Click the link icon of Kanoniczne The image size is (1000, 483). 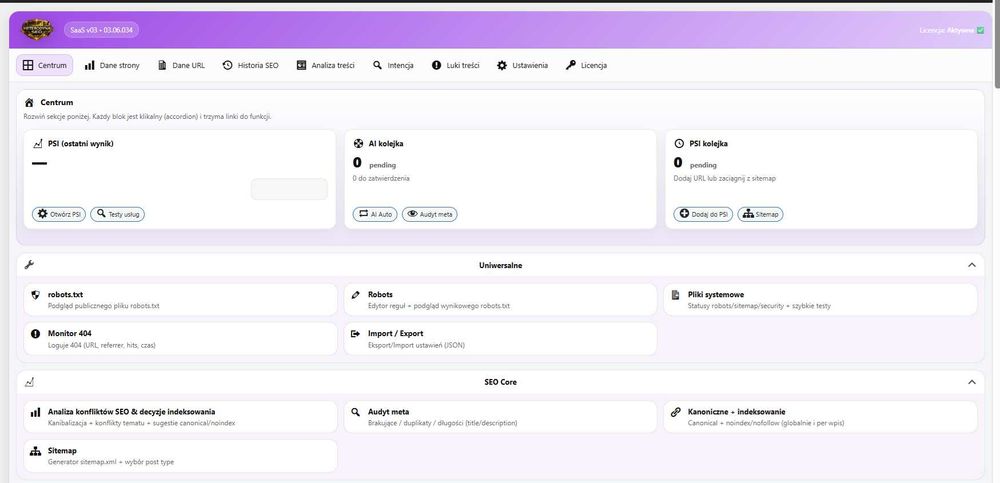[x=676, y=412]
